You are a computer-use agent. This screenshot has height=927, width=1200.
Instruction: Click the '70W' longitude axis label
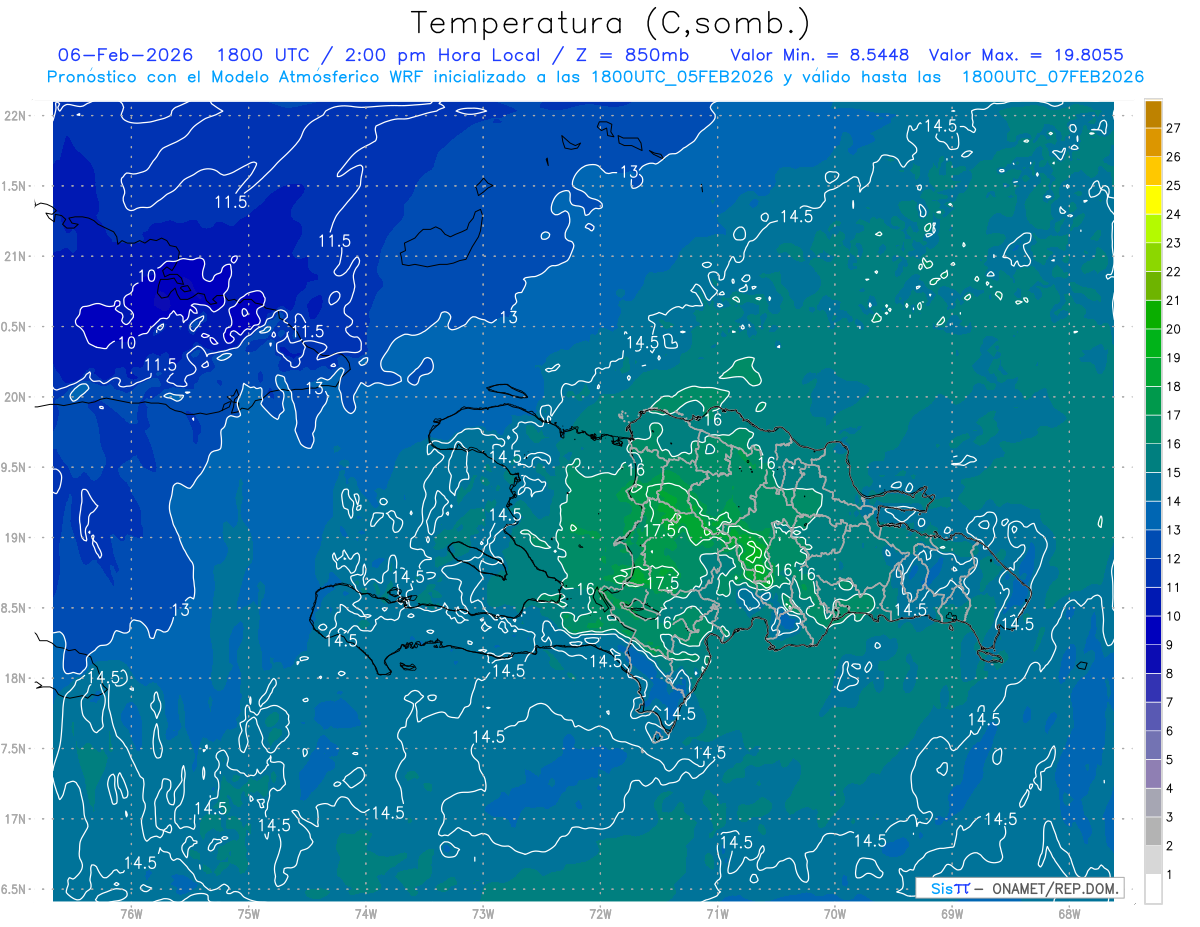click(x=835, y=914)
